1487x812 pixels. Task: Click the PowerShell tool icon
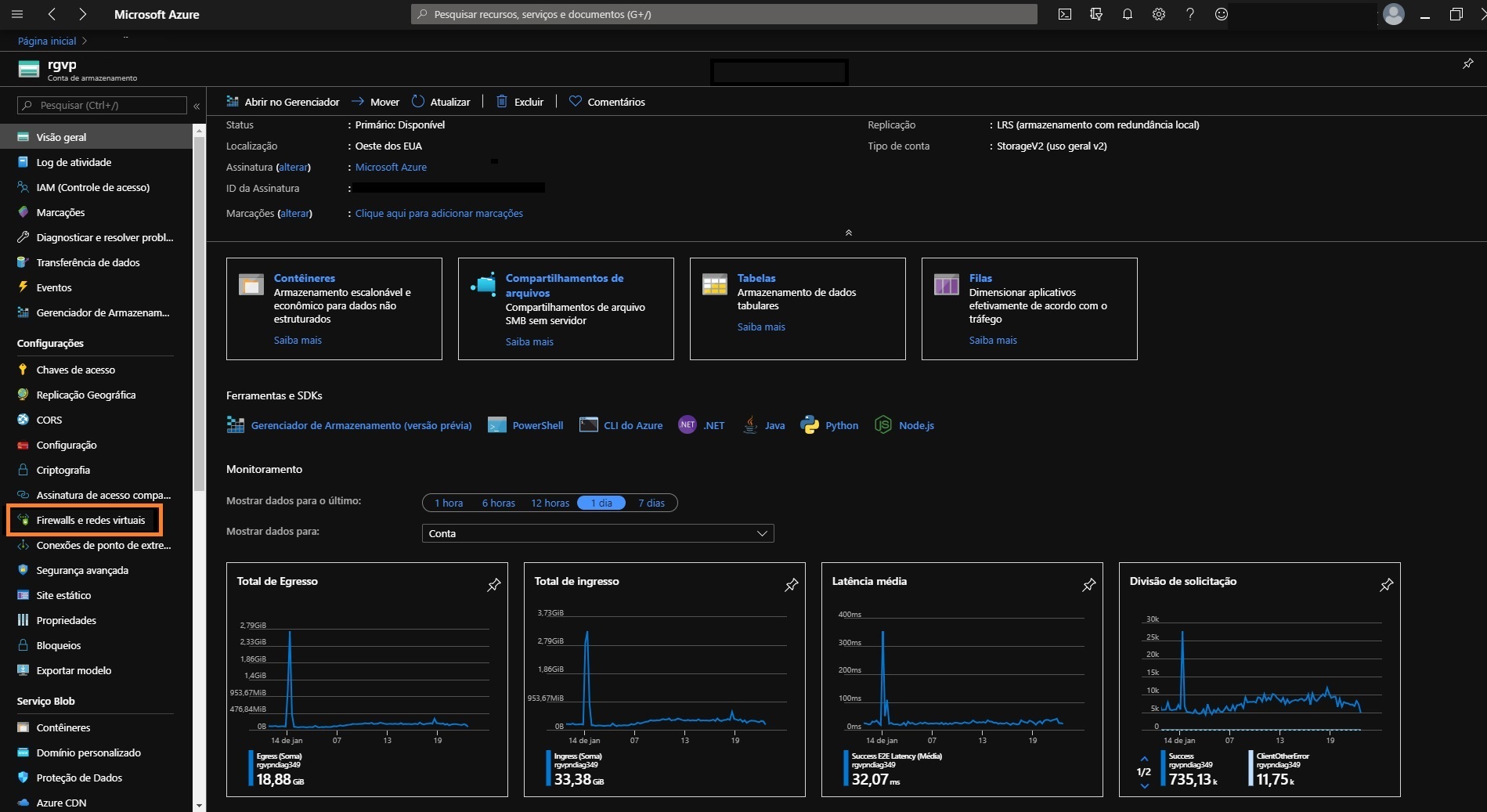coord(496,425)
